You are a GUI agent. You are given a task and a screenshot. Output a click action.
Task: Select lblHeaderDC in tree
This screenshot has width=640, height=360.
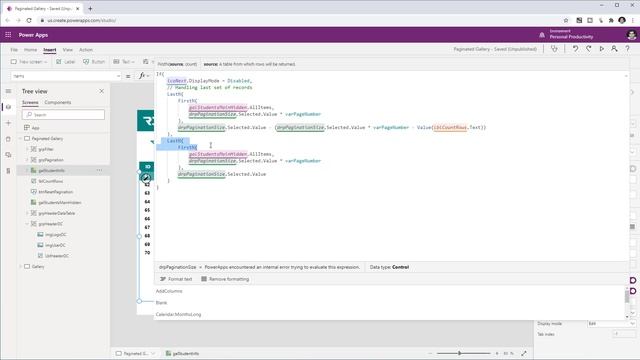(x=57, y=256)
